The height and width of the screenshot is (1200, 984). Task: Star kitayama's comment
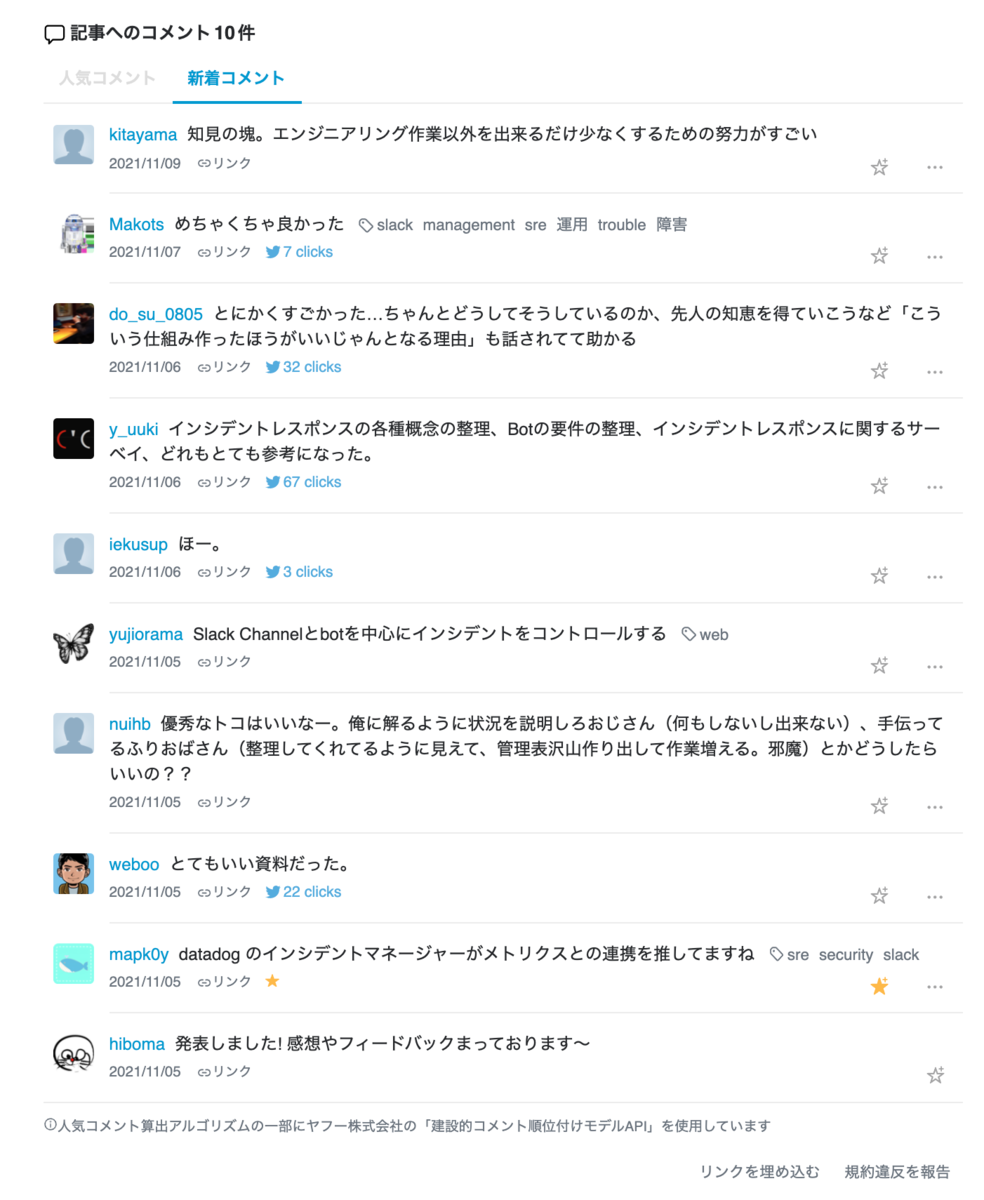(x=879, y=167)
